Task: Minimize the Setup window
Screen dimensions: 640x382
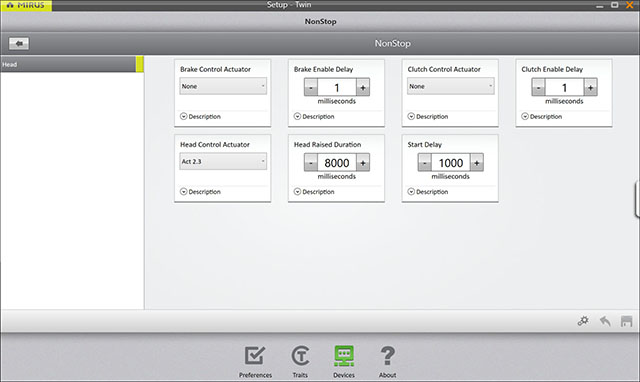Action: click(x=600, y=6)
